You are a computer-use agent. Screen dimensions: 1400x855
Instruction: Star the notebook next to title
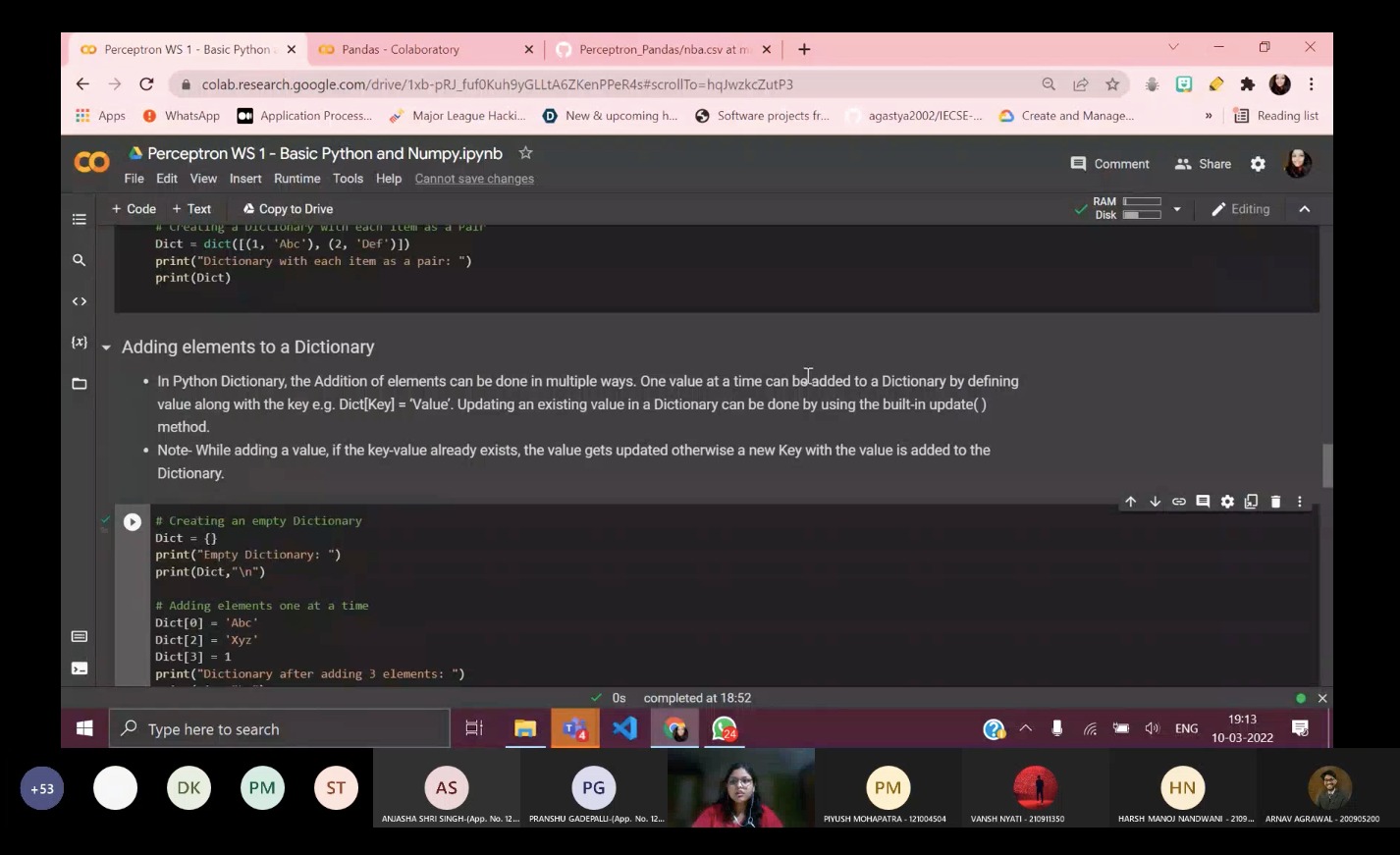tap(525, 153)
